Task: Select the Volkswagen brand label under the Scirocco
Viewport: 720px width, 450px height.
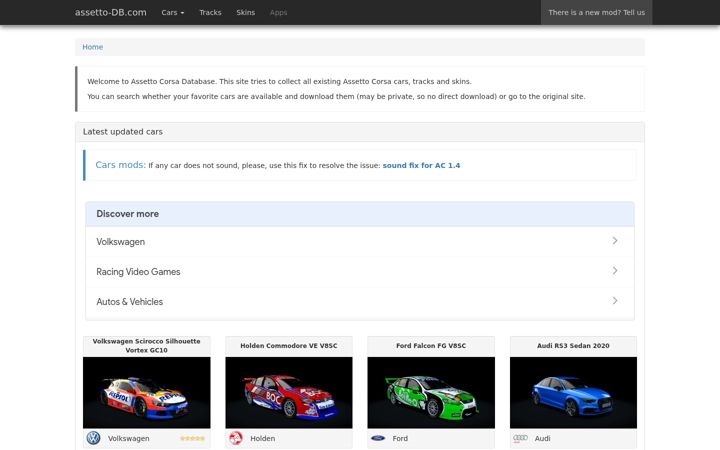Action: pyautogui.click(x=129, y=439)
